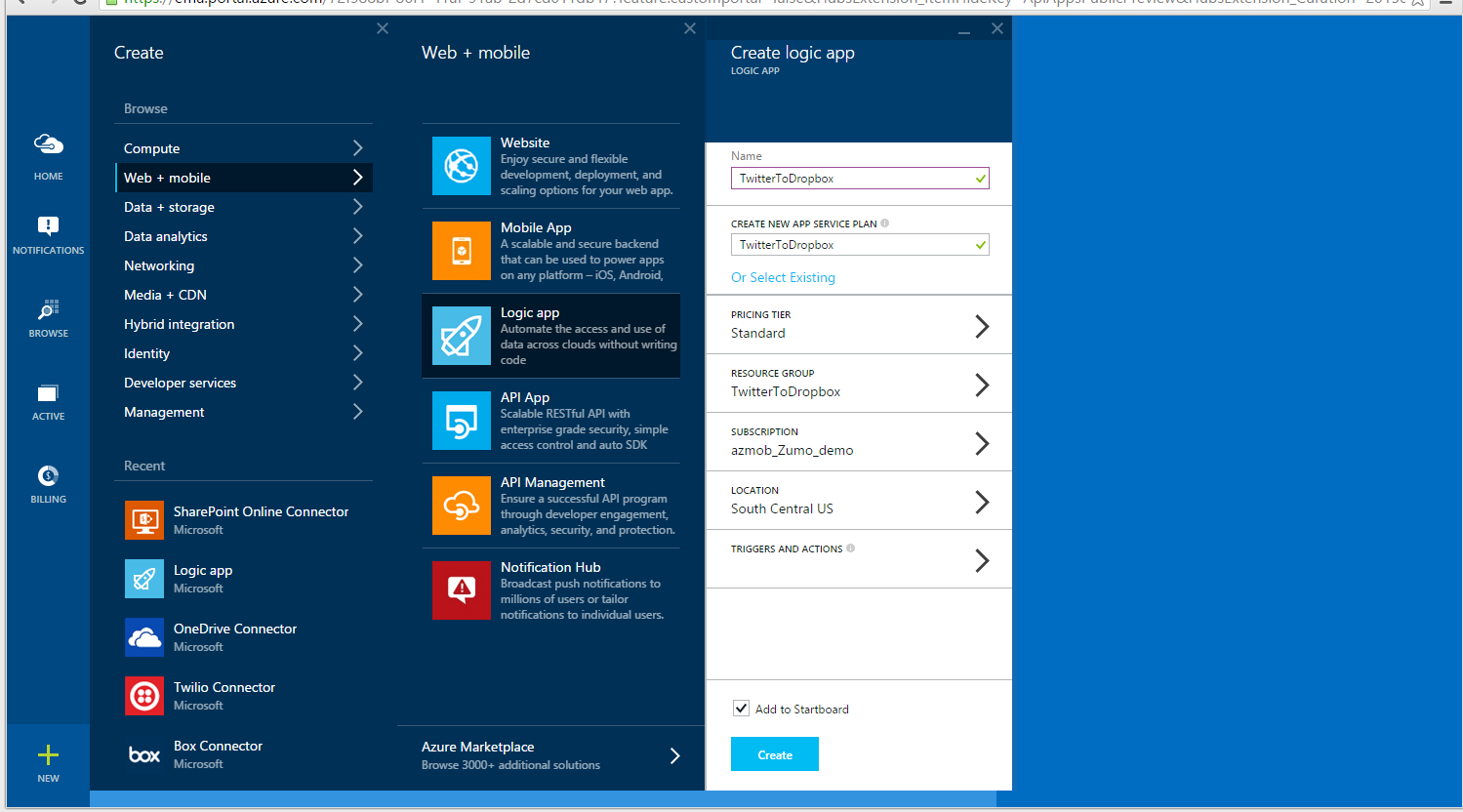Open SharePoint Online Connector recent item
This screenshot has height=812, width=1463.
click(x=243, y=520)
